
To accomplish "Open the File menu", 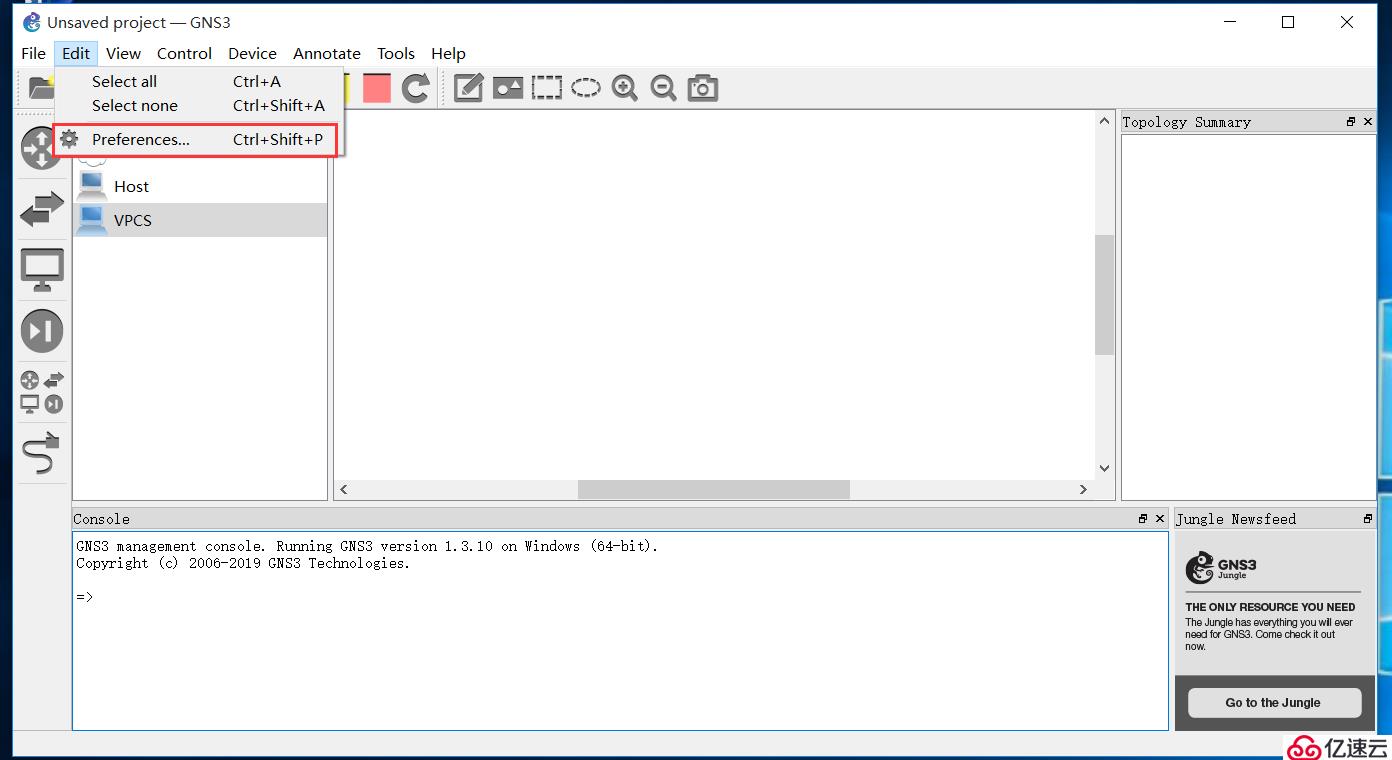I will point(33,53).
